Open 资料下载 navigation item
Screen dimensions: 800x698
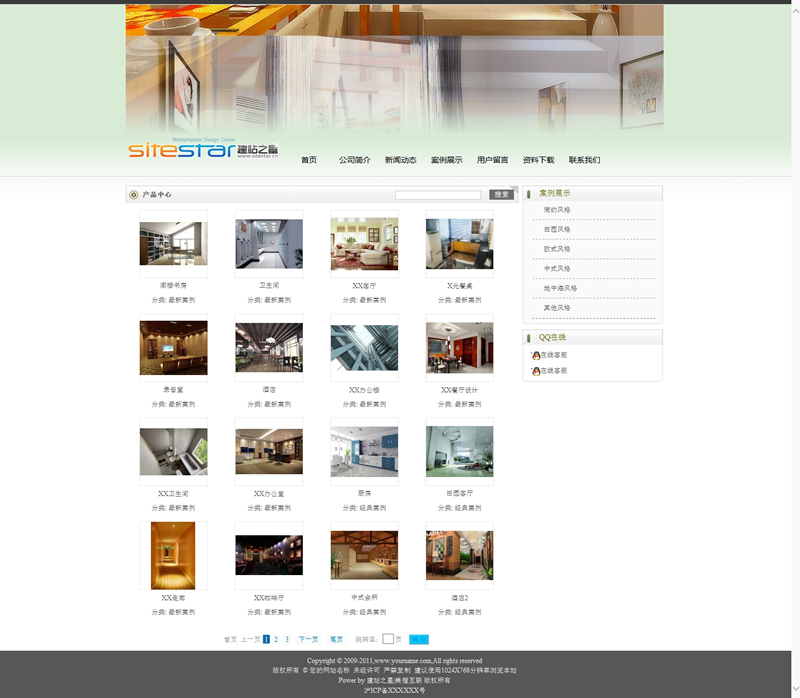pyautogui.click(x=538, y=160)
